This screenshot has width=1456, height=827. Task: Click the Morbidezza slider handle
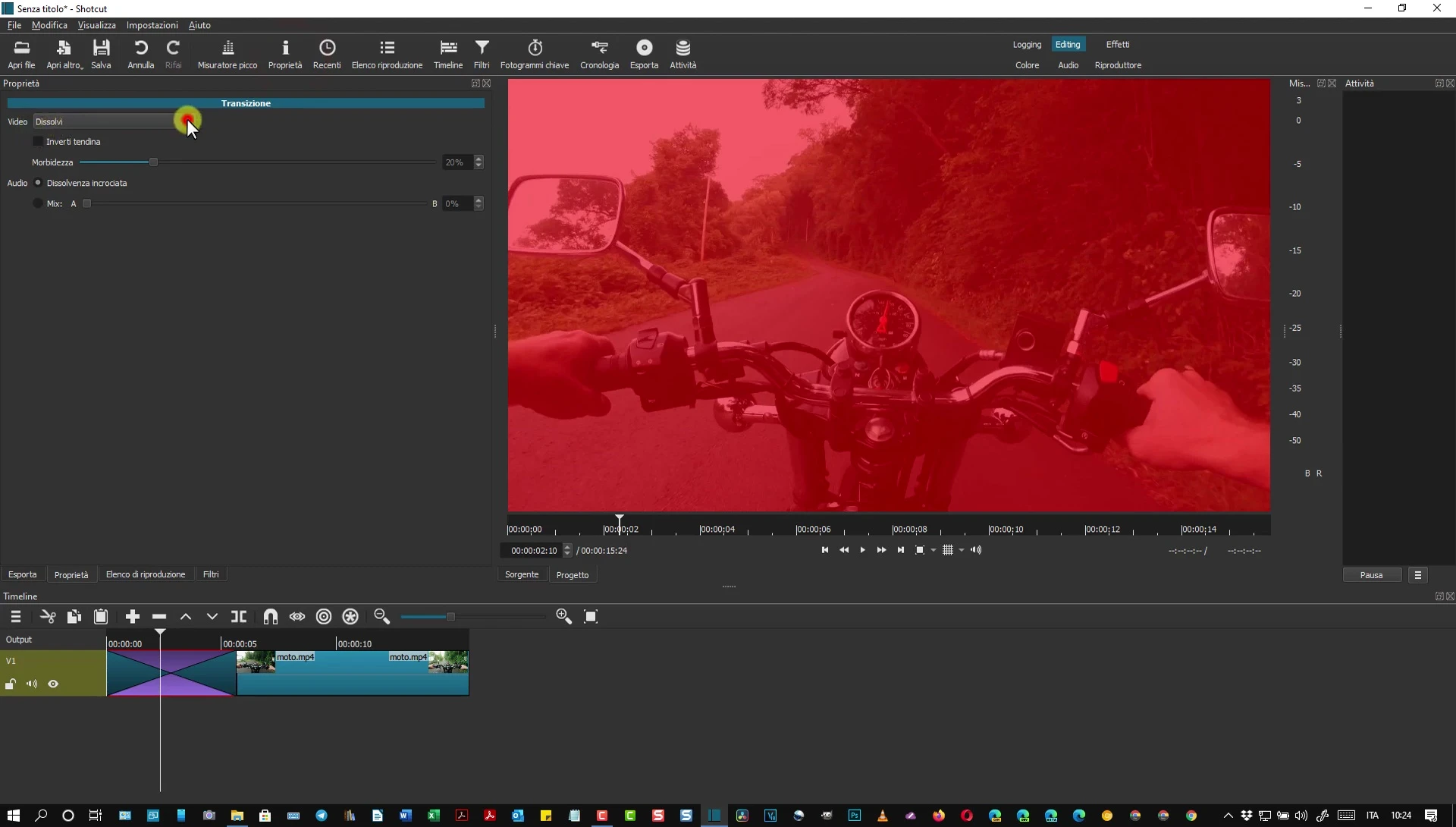[x=153, y=162]
